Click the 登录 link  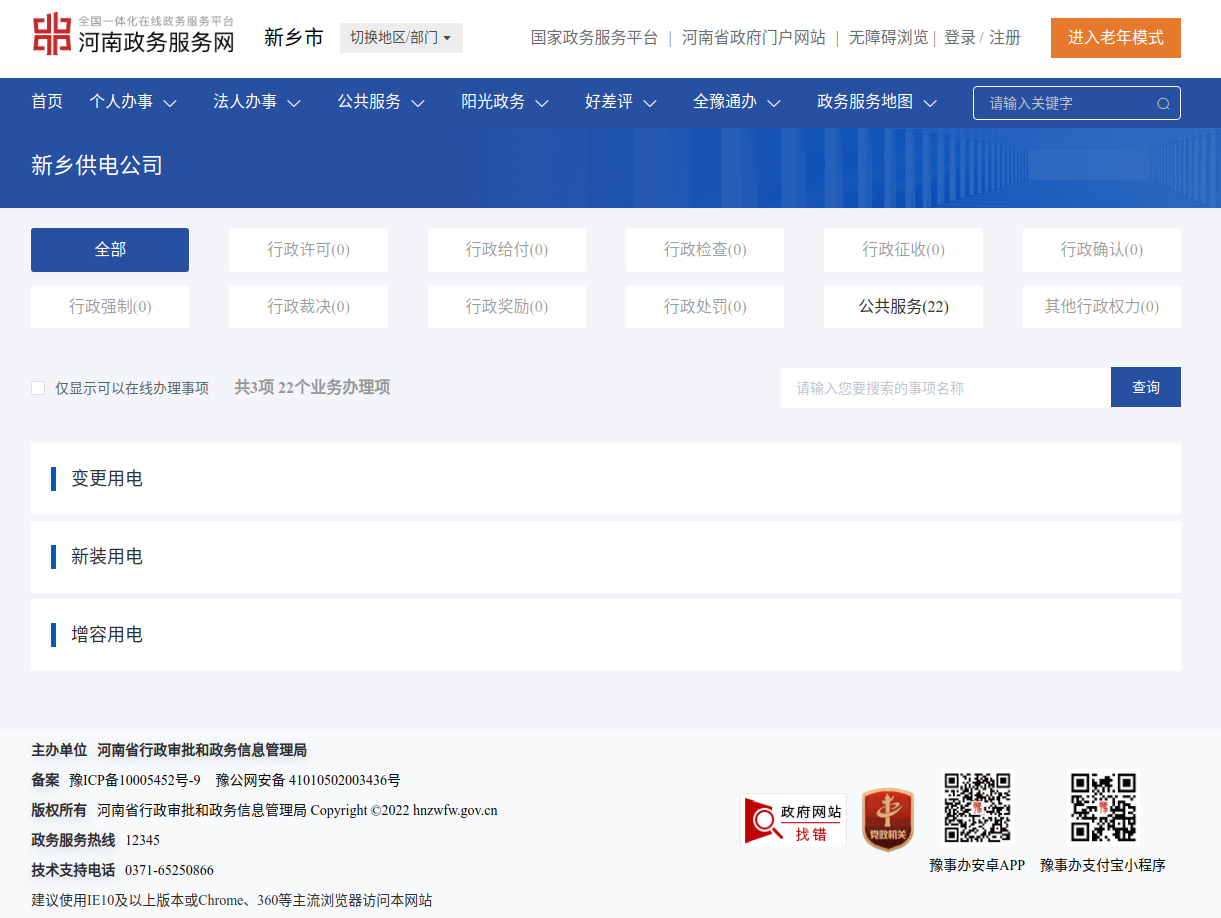[960, 38]
